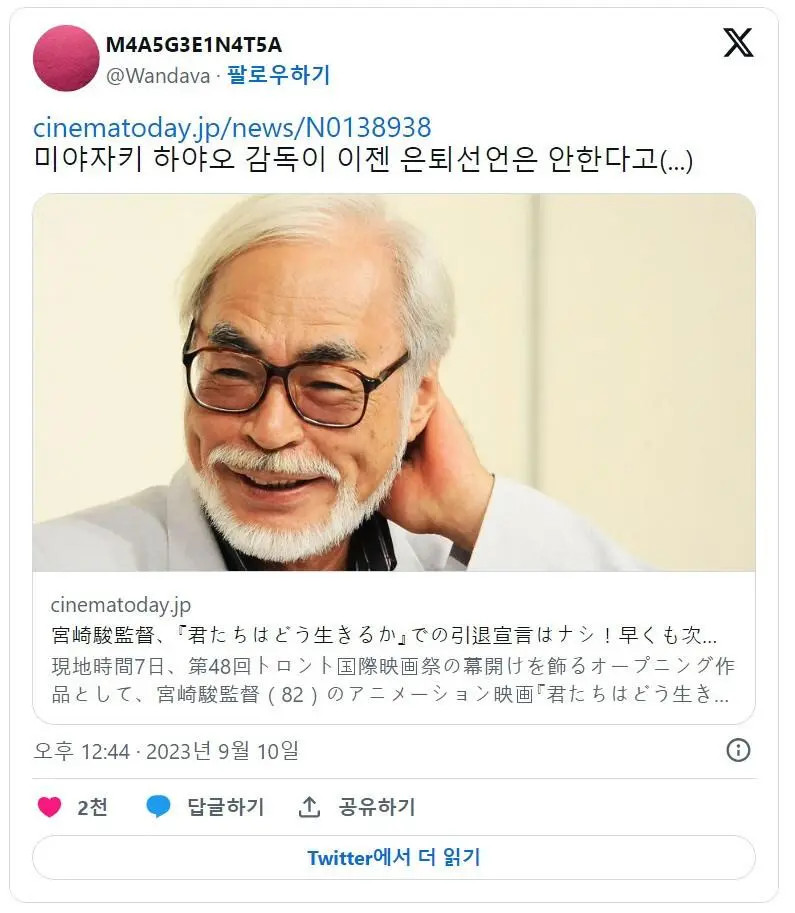Open the article card photo thumbnail

click(394, 383)
